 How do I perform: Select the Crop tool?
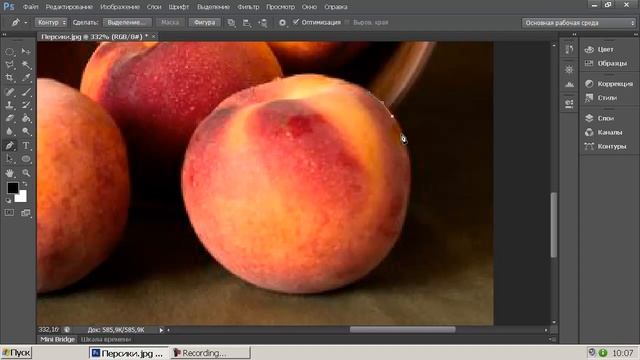[10, 78]
